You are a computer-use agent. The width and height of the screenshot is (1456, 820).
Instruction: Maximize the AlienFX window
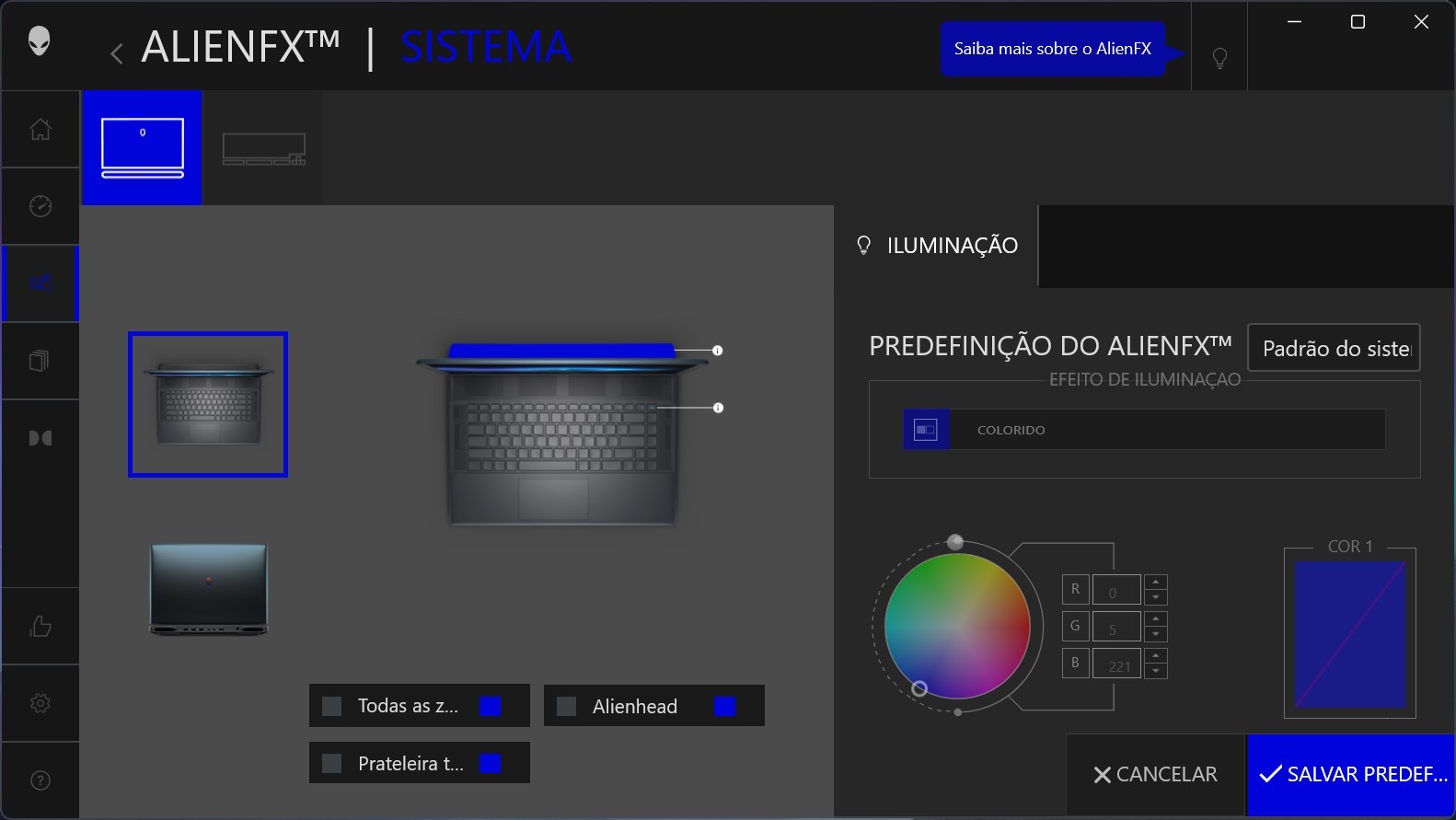1358,21
